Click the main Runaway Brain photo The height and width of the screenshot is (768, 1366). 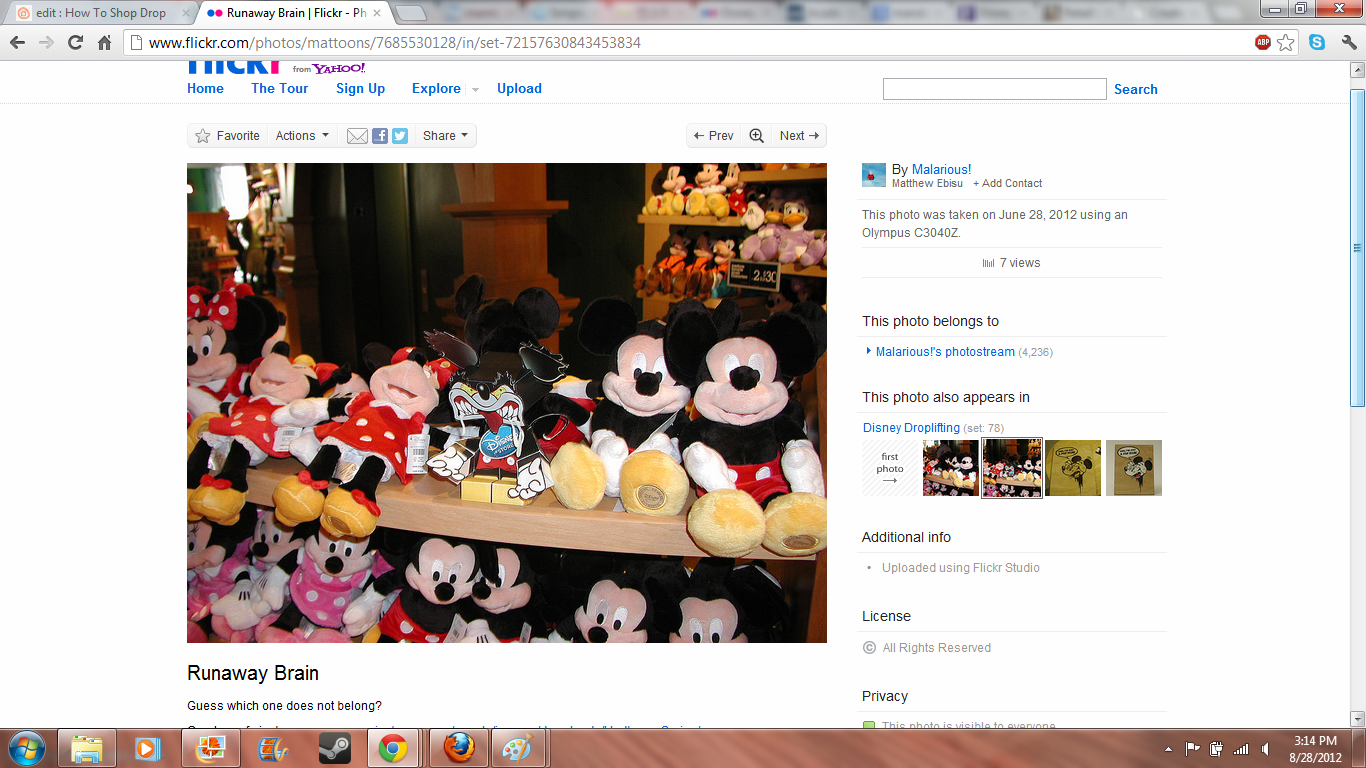507,403
